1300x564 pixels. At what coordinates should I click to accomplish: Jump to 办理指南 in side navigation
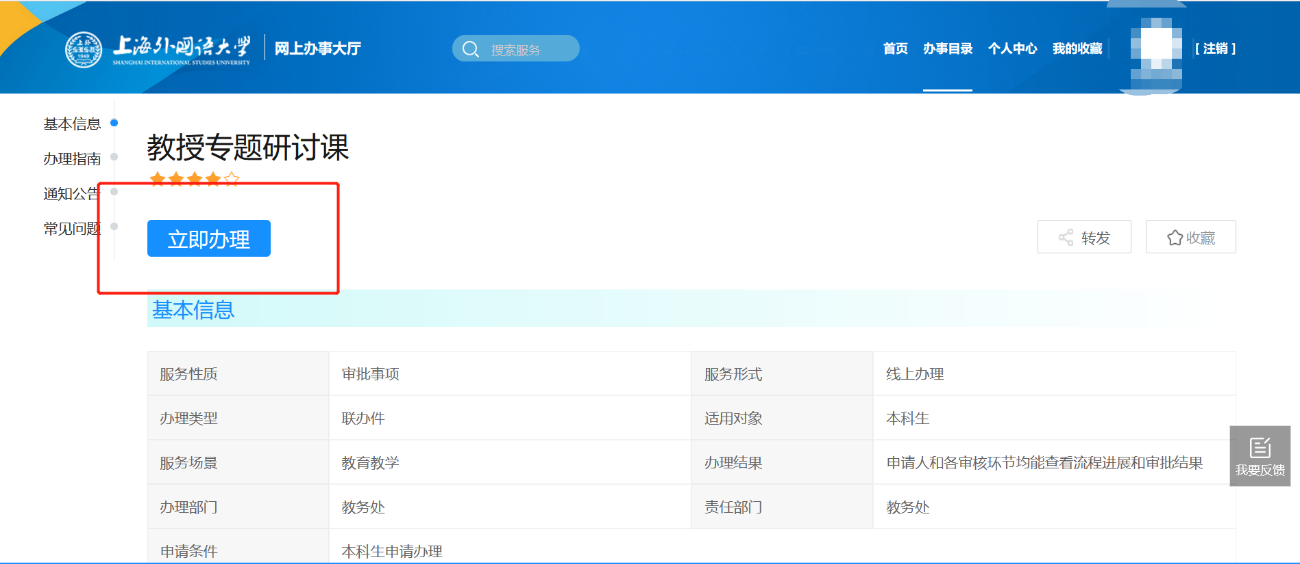coord(72,159)
